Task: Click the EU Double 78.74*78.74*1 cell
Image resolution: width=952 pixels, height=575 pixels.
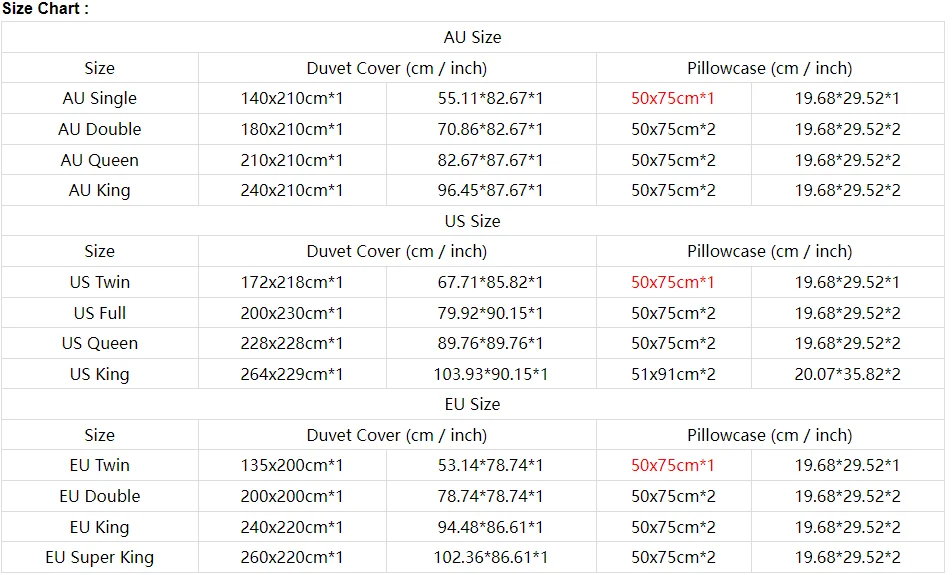Action: [x=491, y=497]
